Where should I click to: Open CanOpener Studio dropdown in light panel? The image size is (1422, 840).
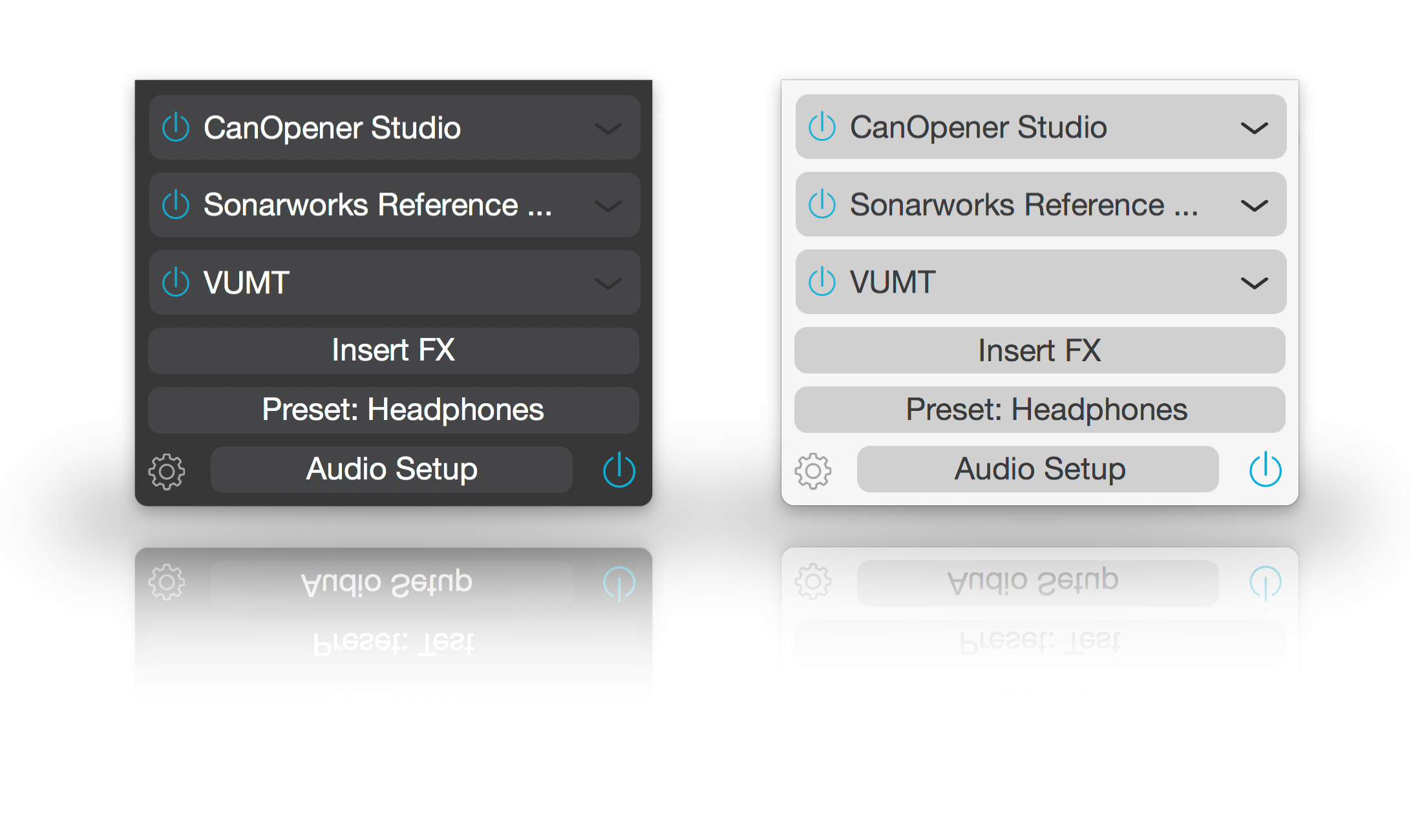[1254, 128]
